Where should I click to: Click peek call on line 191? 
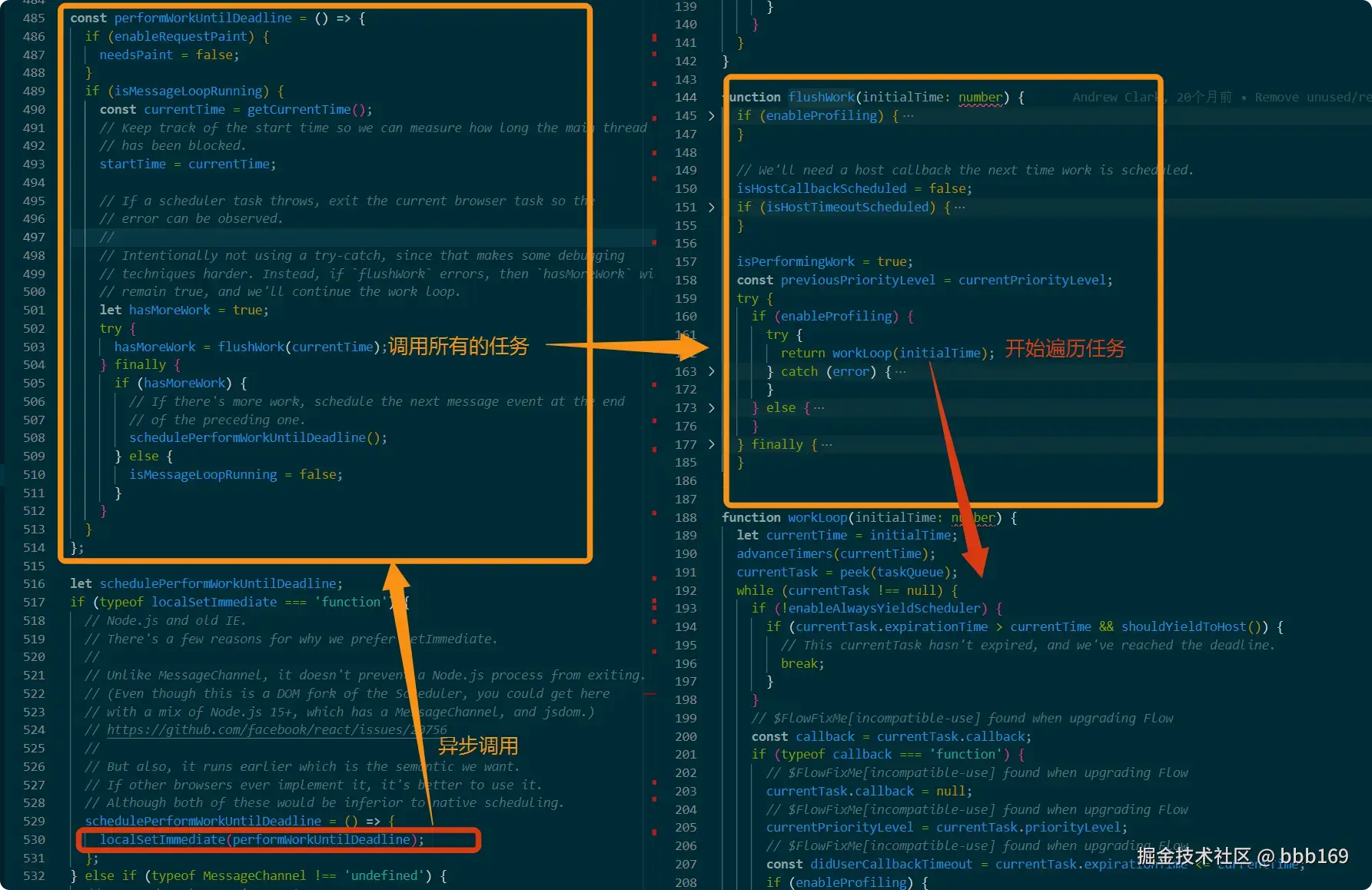[x=855, y=573]
